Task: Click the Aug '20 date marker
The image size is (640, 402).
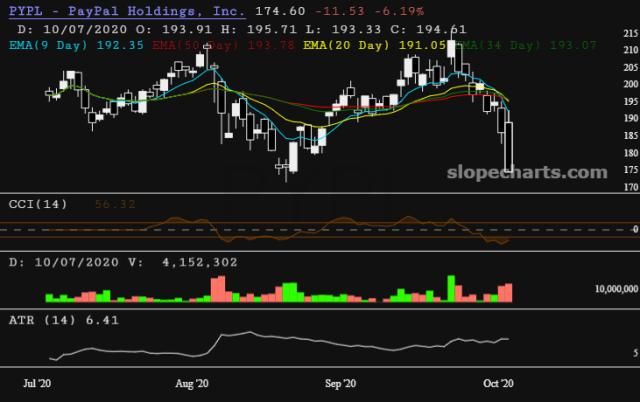Action: [191, 383]
